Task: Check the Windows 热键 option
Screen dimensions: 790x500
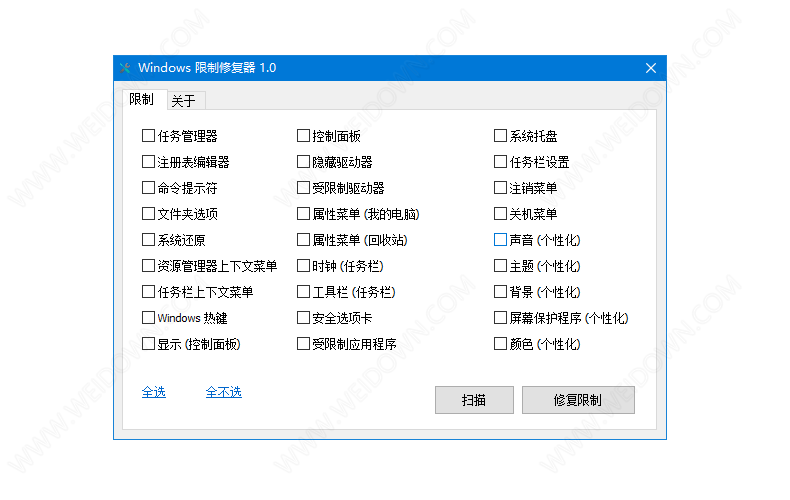Action: tap(148, 318)
